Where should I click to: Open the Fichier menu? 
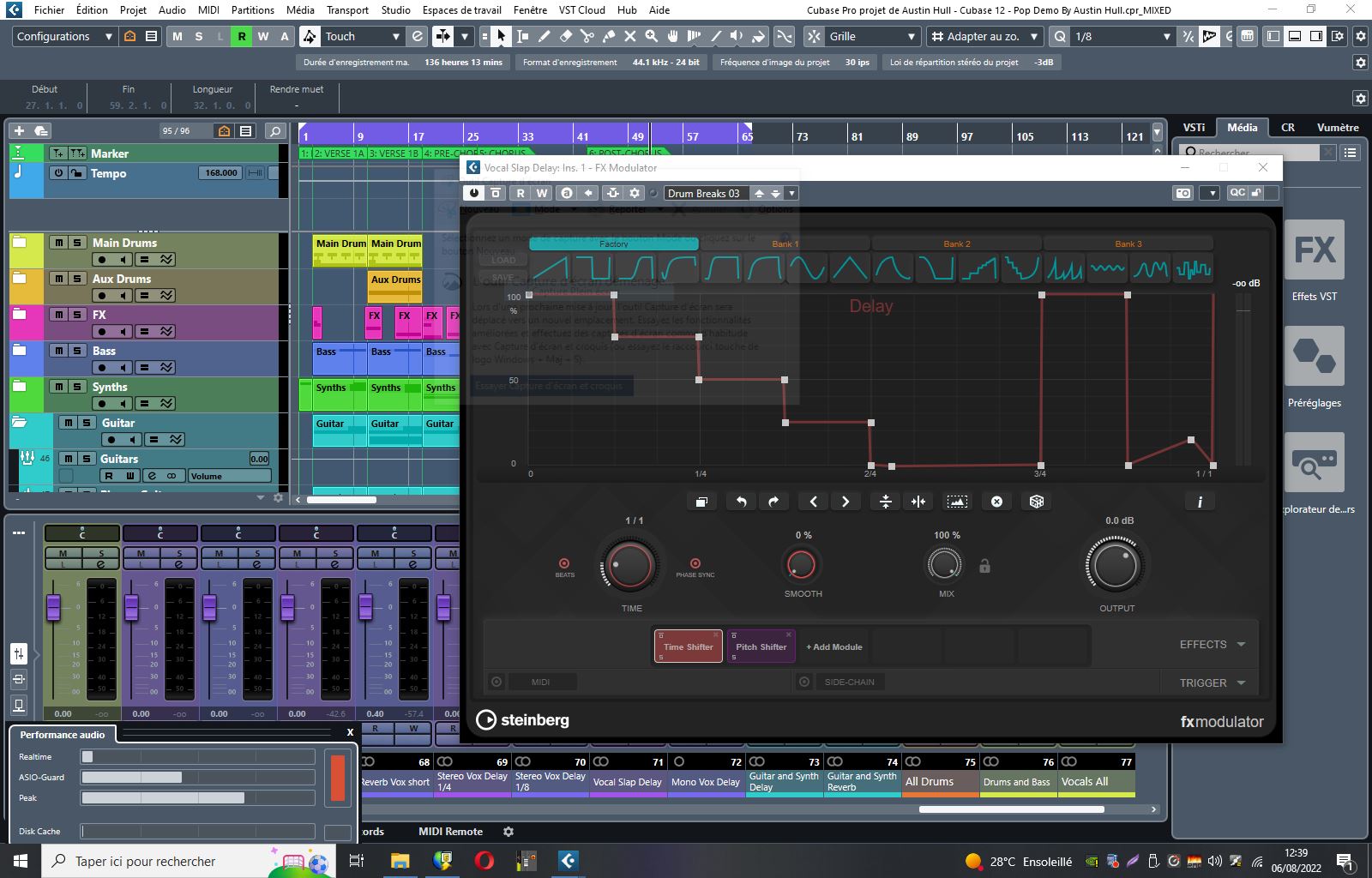tap(49, 9)
